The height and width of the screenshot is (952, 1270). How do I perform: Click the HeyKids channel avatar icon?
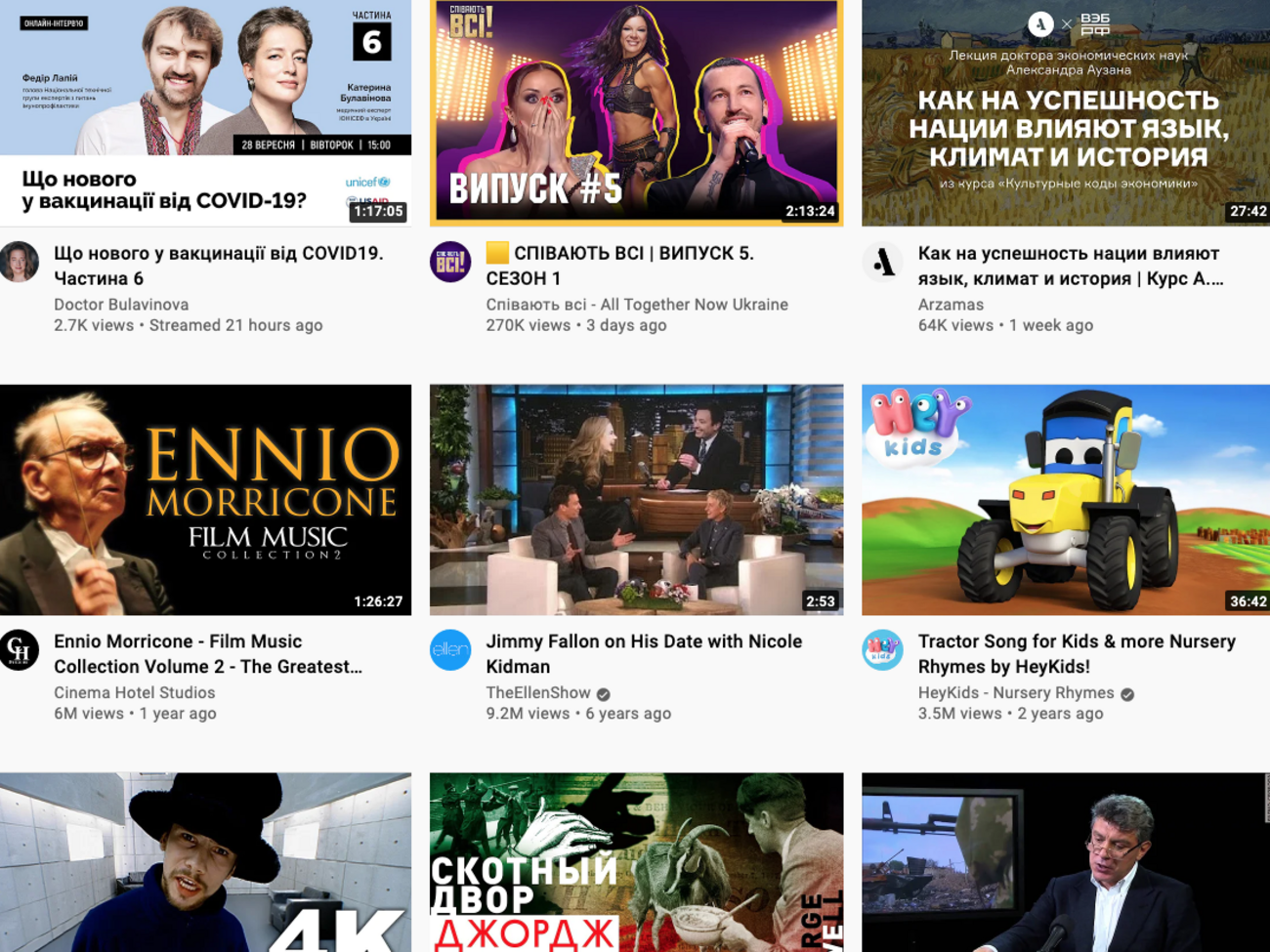click(x=882, y=650)
